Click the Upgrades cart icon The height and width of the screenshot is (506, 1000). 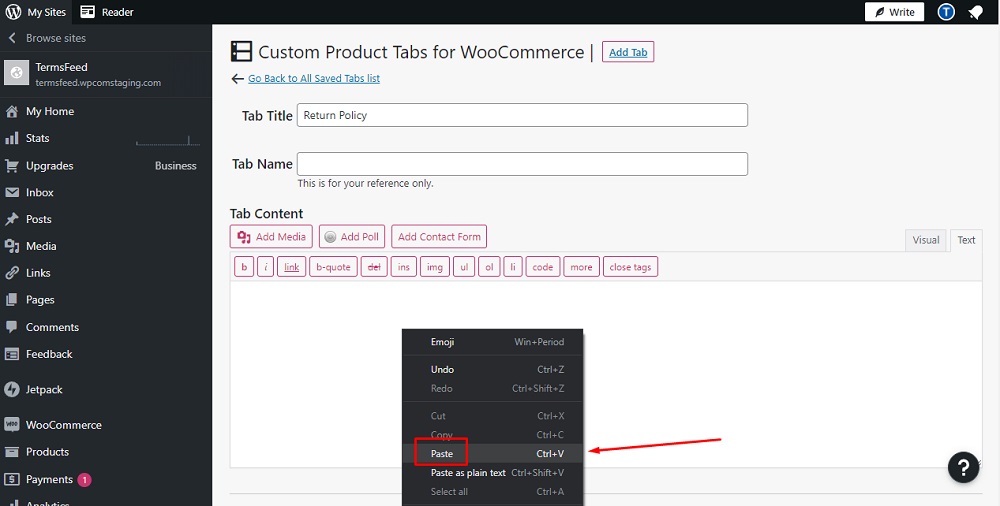(x=11, y=166)
